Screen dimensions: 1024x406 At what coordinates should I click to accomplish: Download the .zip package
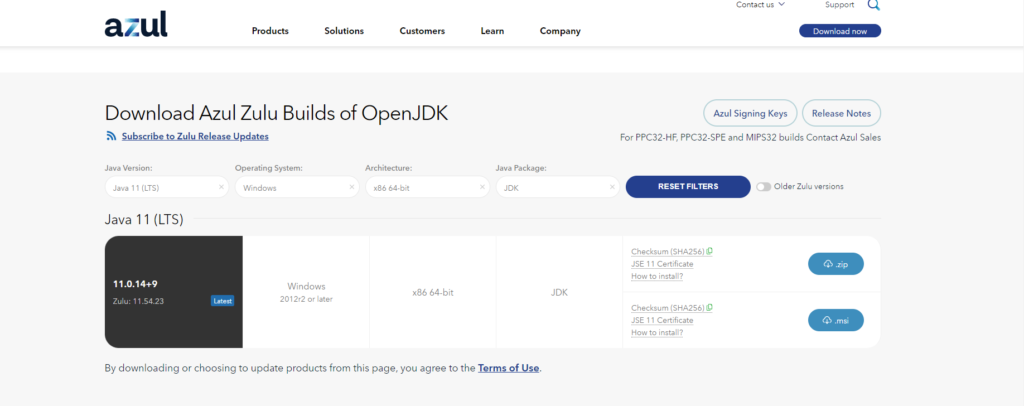[836, 264]
